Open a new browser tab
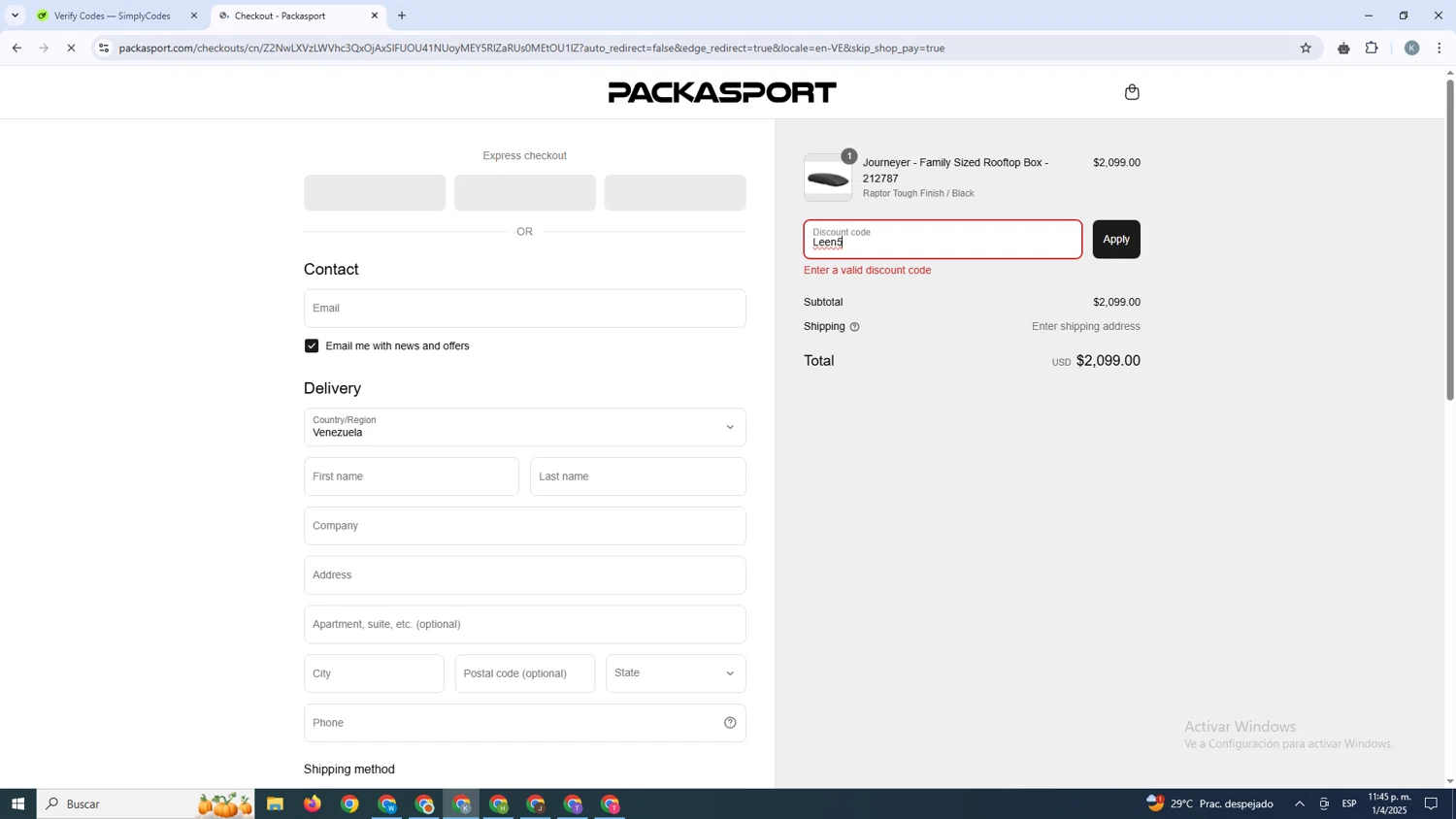The width and height of the screenshot is (1456, 819). point(402,16)
